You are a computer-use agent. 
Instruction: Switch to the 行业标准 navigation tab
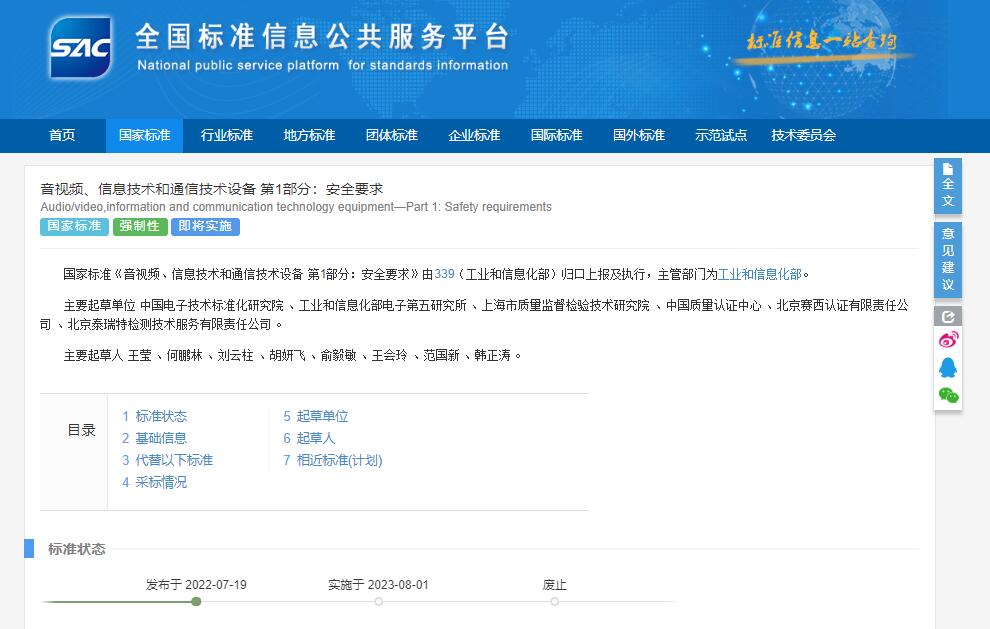point(226,135)
